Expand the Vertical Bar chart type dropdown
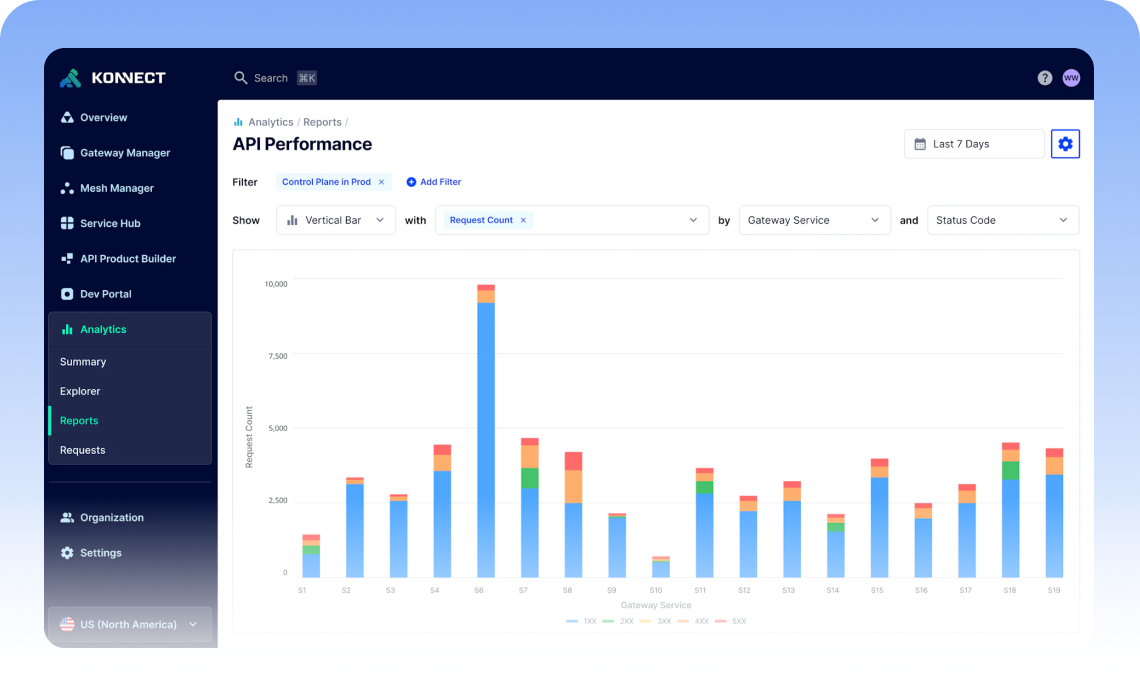1140x700 pixels. coord(336,220)
